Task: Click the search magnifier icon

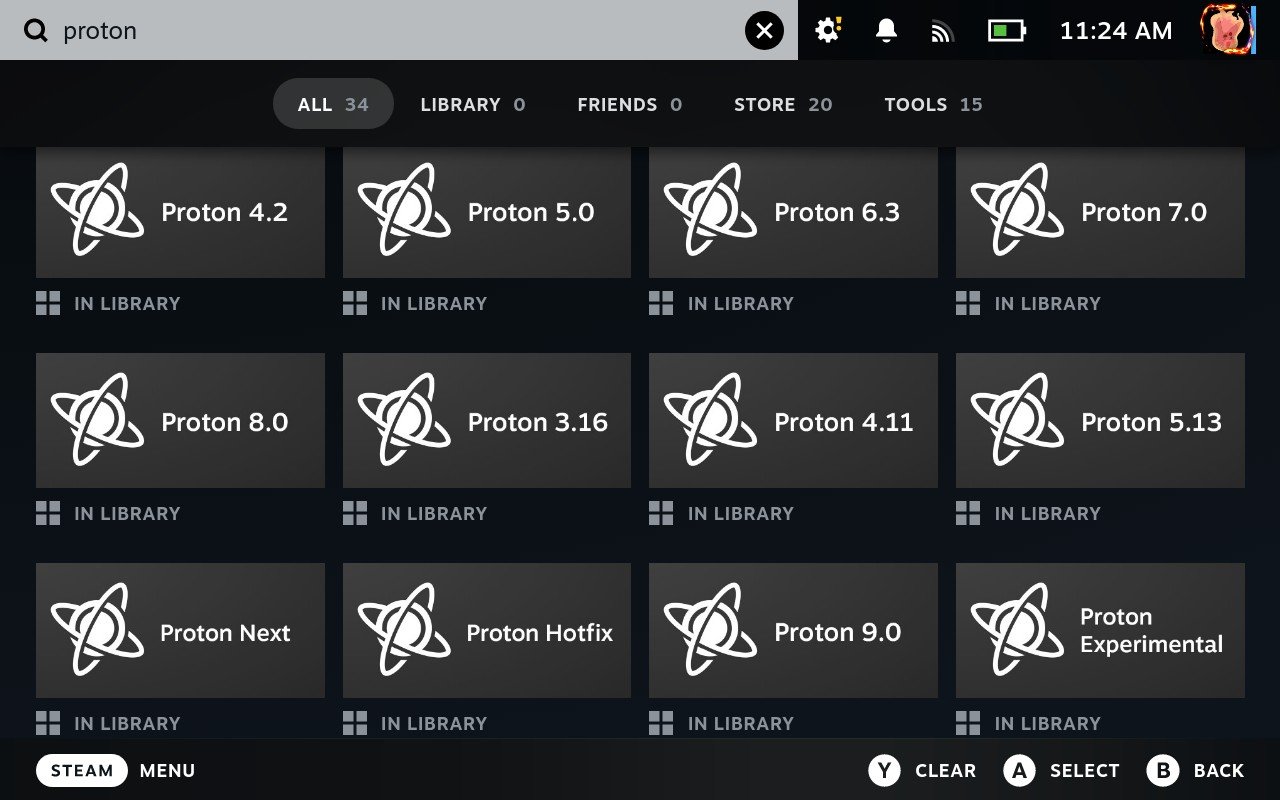Action: click(36, 30)
